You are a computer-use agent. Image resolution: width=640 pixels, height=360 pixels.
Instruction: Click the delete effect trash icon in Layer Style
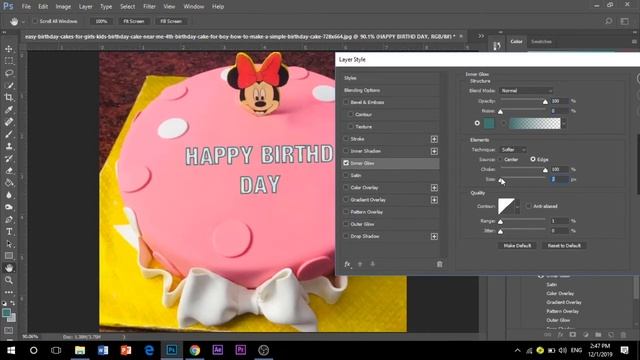click(x=440, y=264)
